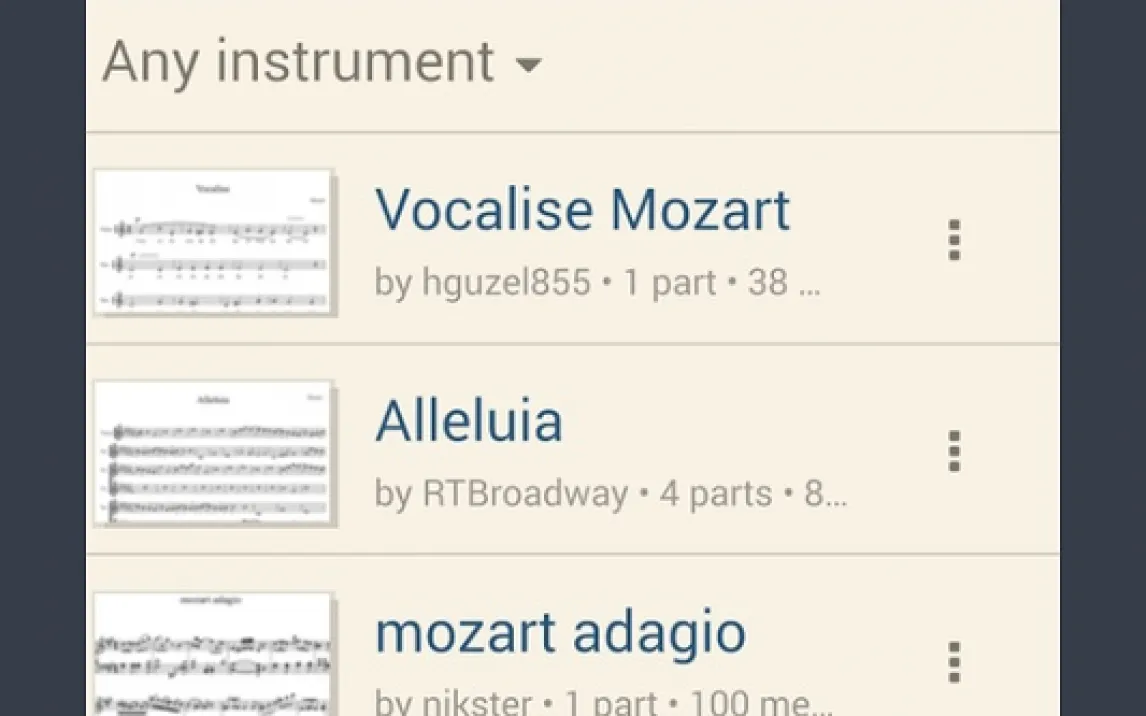Click the 4 parts text under Alleluia
The image size is (1146, 716).
tap(715, 493)
